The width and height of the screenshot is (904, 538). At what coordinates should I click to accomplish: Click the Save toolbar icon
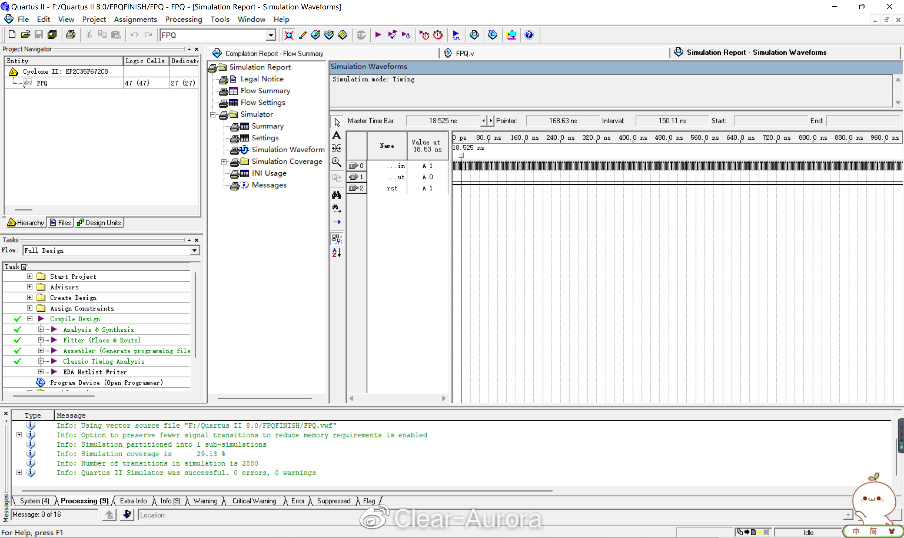point(39,35)
